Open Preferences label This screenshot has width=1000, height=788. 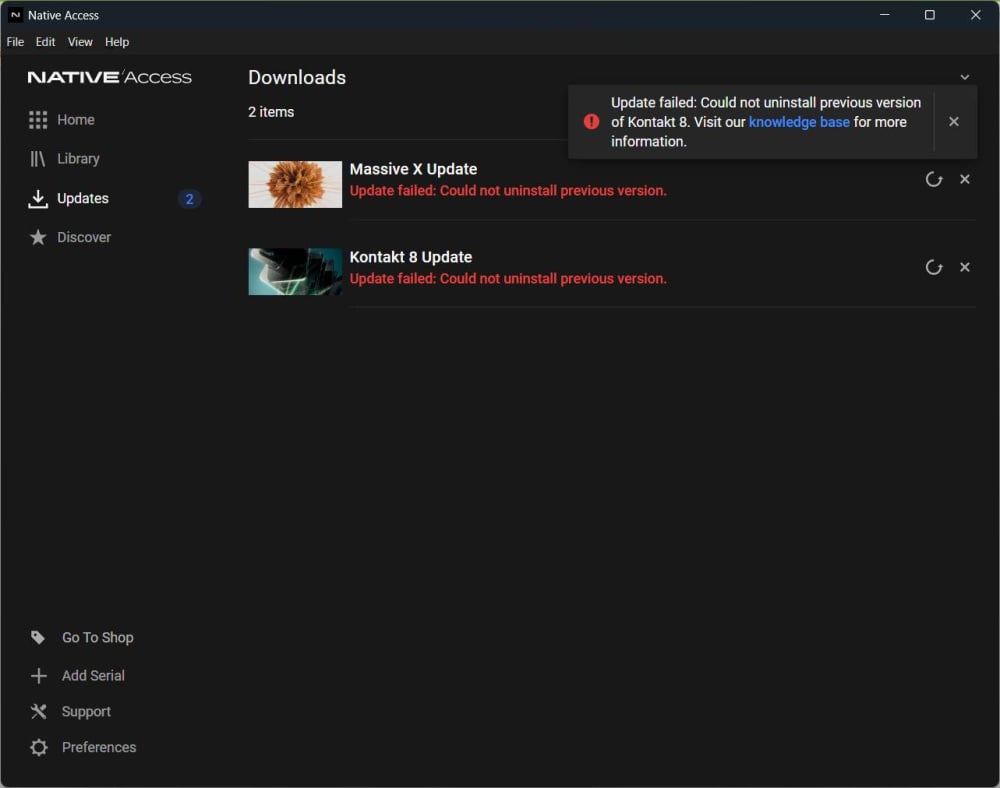(99, 747)
